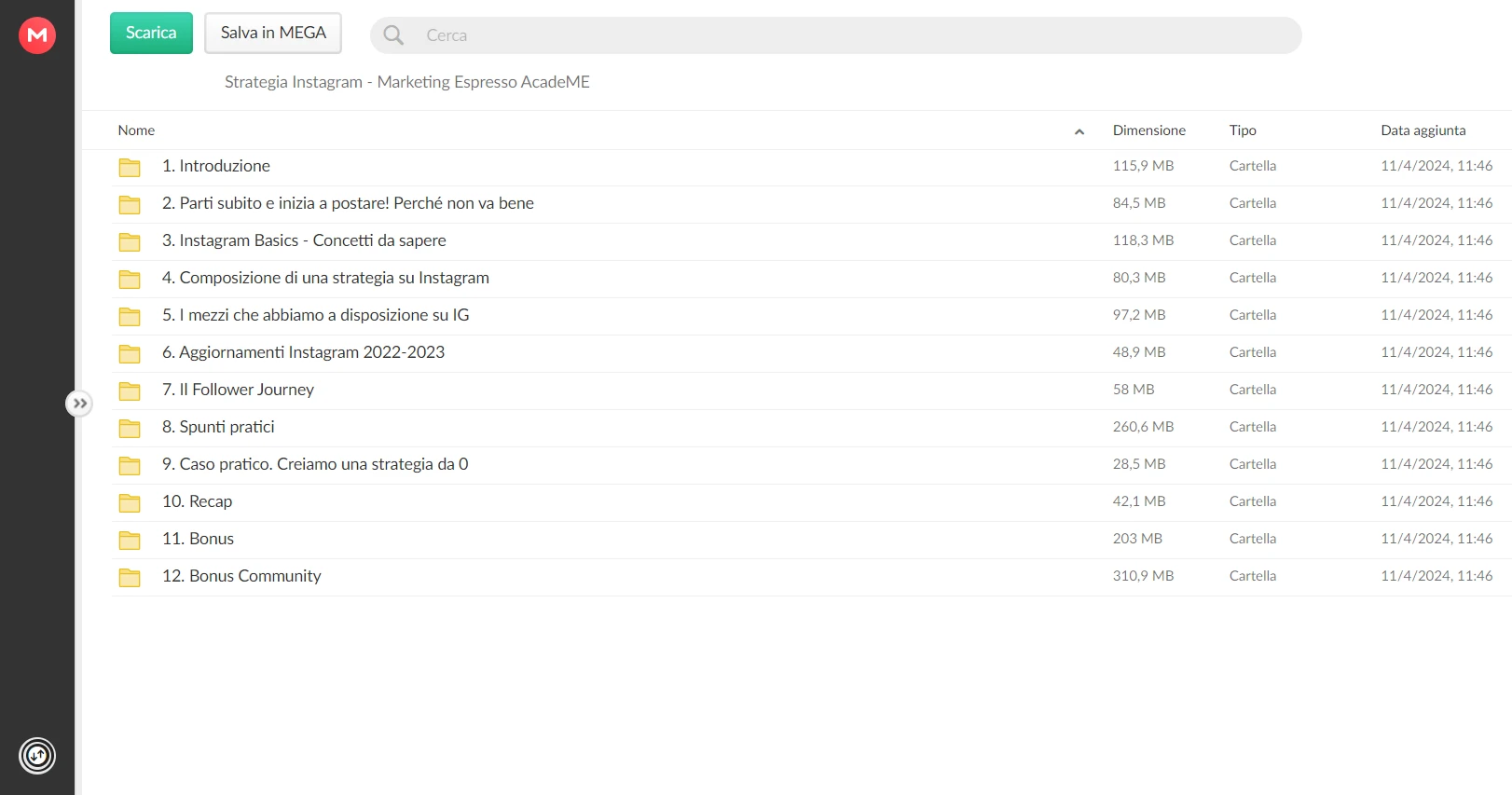Click folder icon of 7. Il Follower Journey
Image resolution: width=1512 pixels, height=795 pixels.
[x=130, y=391]
